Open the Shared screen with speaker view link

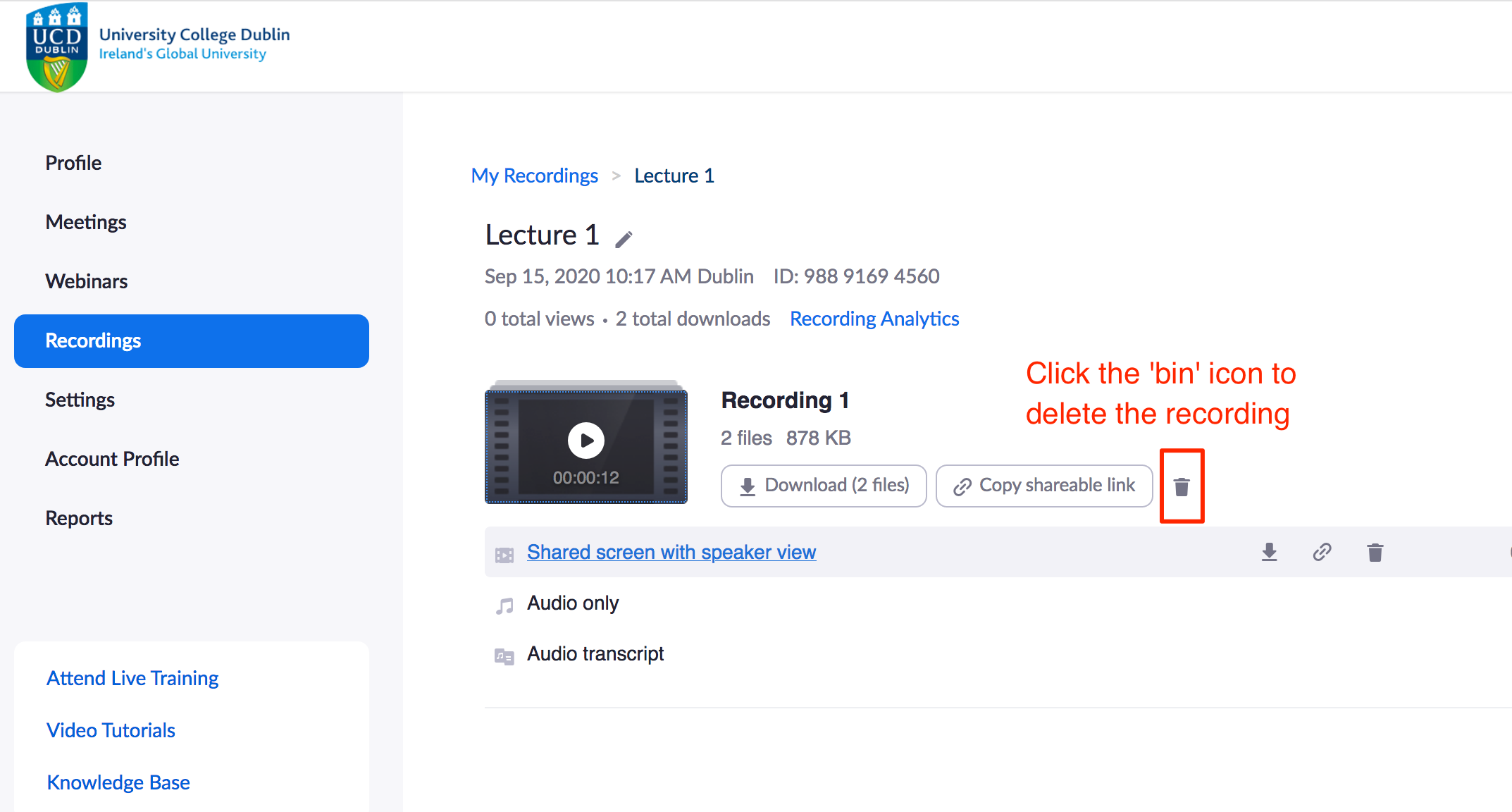coord(671,552)
